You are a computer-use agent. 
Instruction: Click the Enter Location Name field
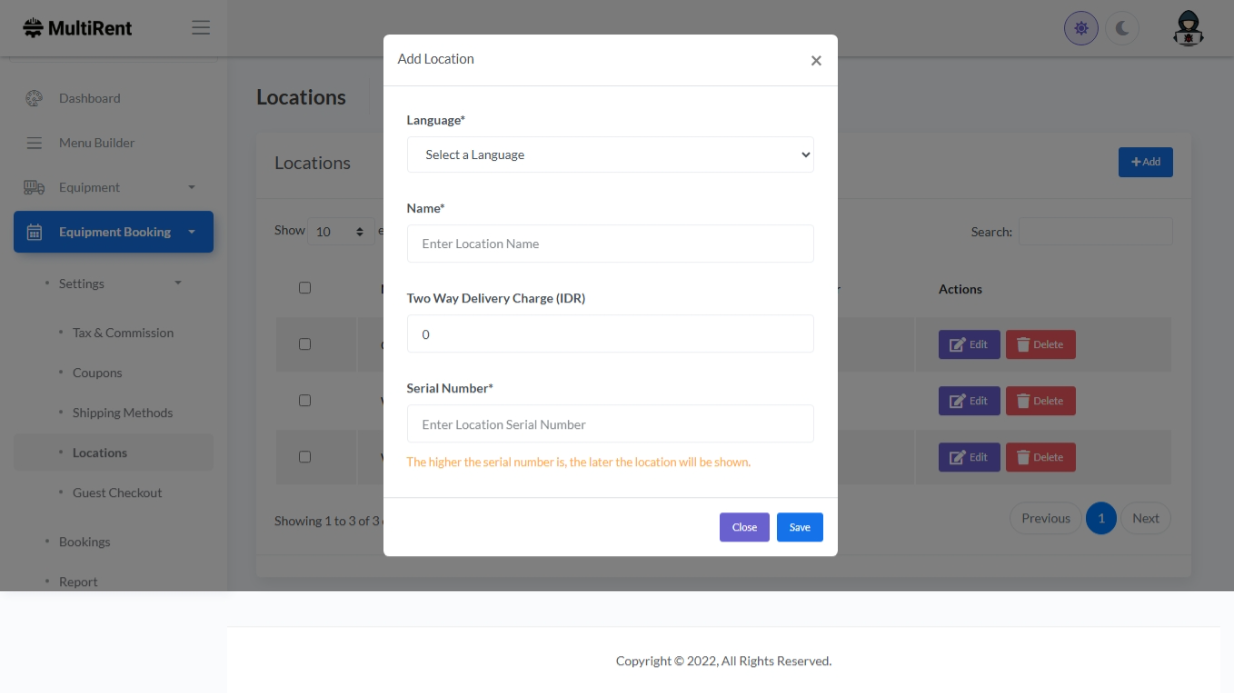click(x=610, y=244)
